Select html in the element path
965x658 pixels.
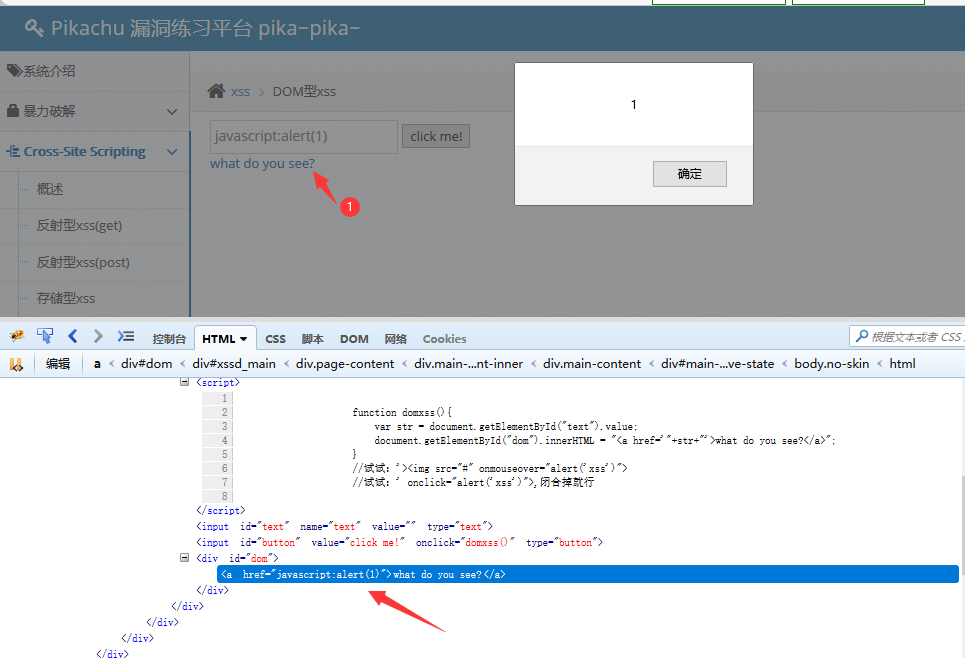click(x=902, y=364)
